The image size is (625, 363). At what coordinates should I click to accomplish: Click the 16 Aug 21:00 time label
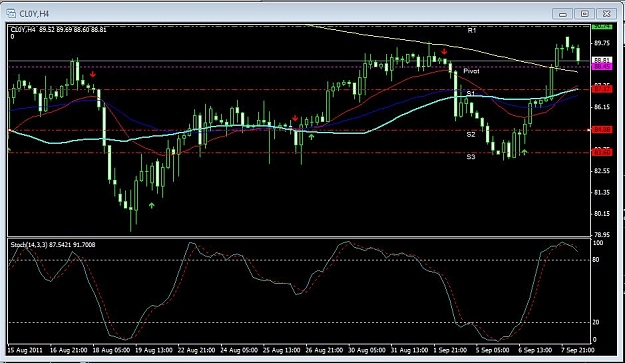pos(69,350)
